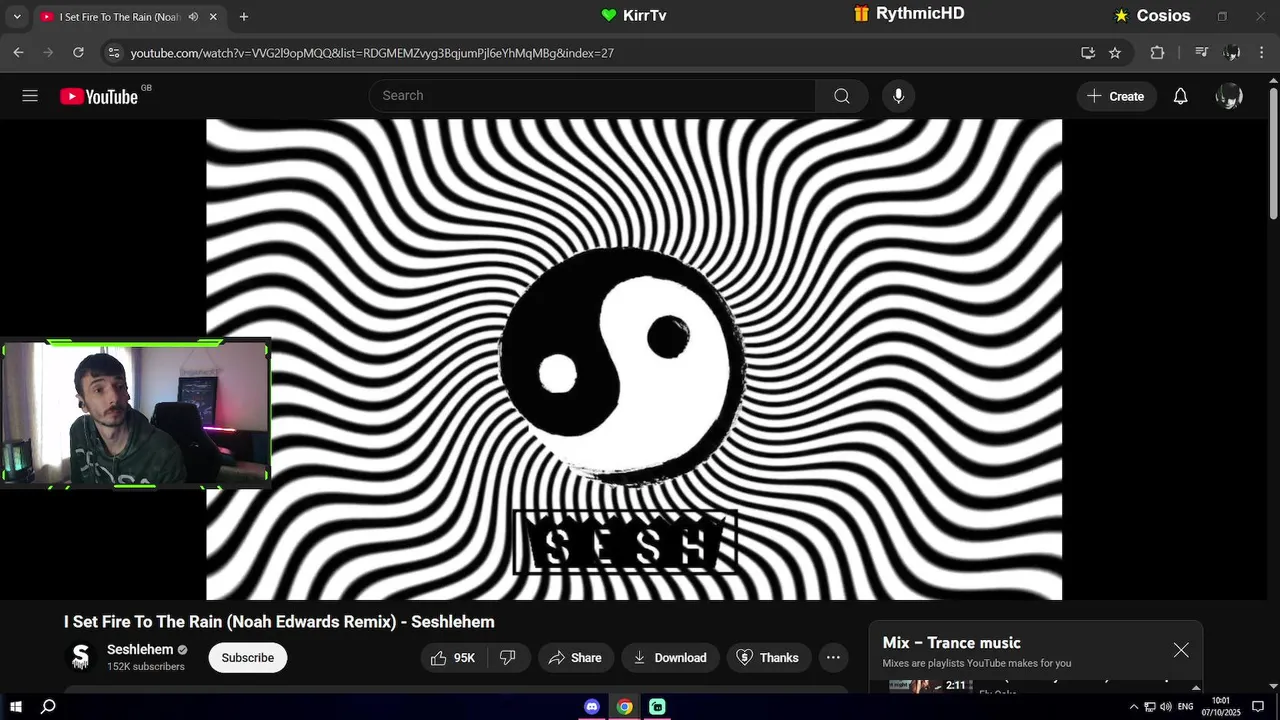Click the page vertical scrollbar
Viewport: 1280px width, 720px height.
pos(1273,156)
